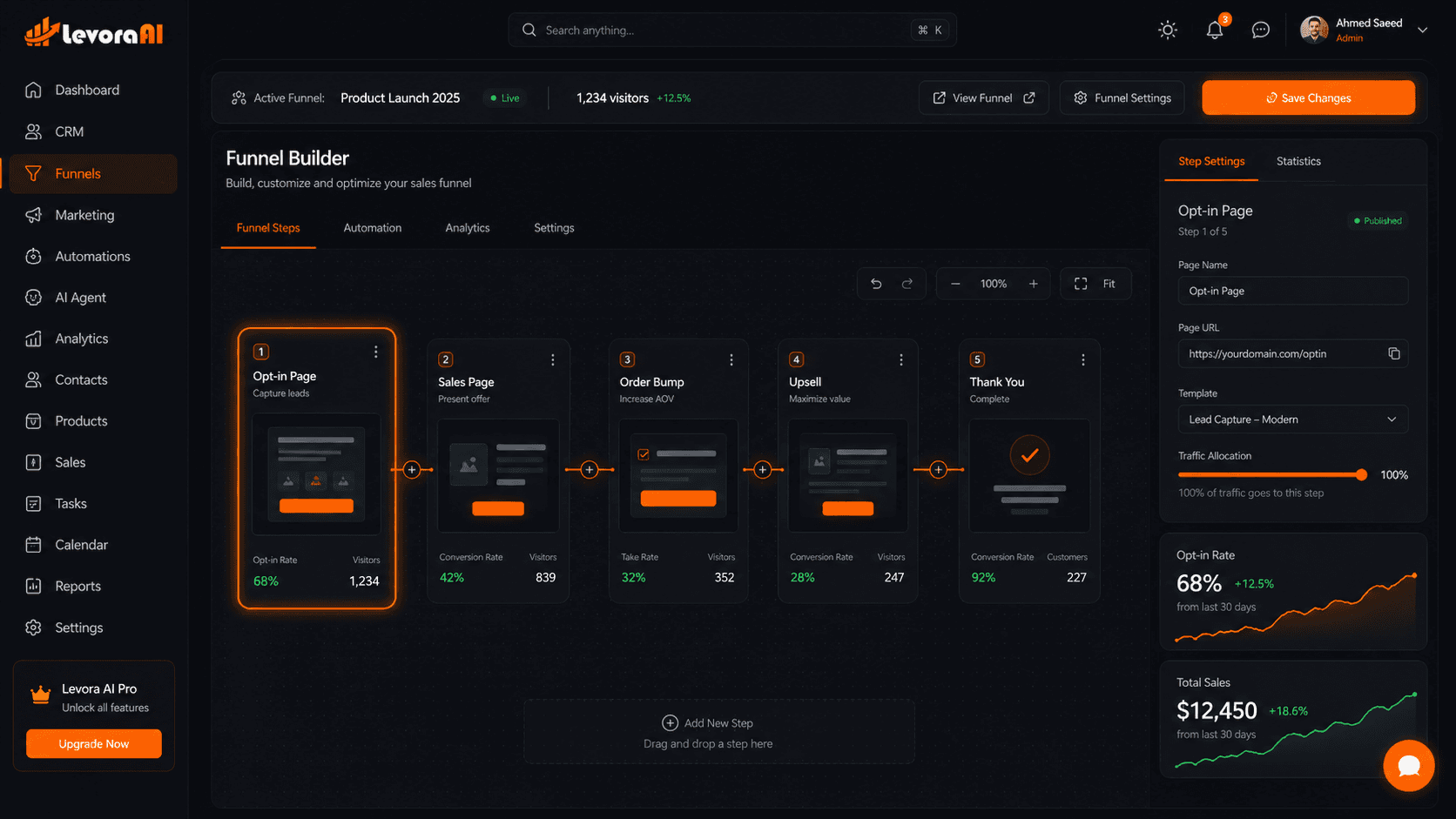Select the Thank You step thumbnail
This screenshot has height=819, width=1456.
1029,475
